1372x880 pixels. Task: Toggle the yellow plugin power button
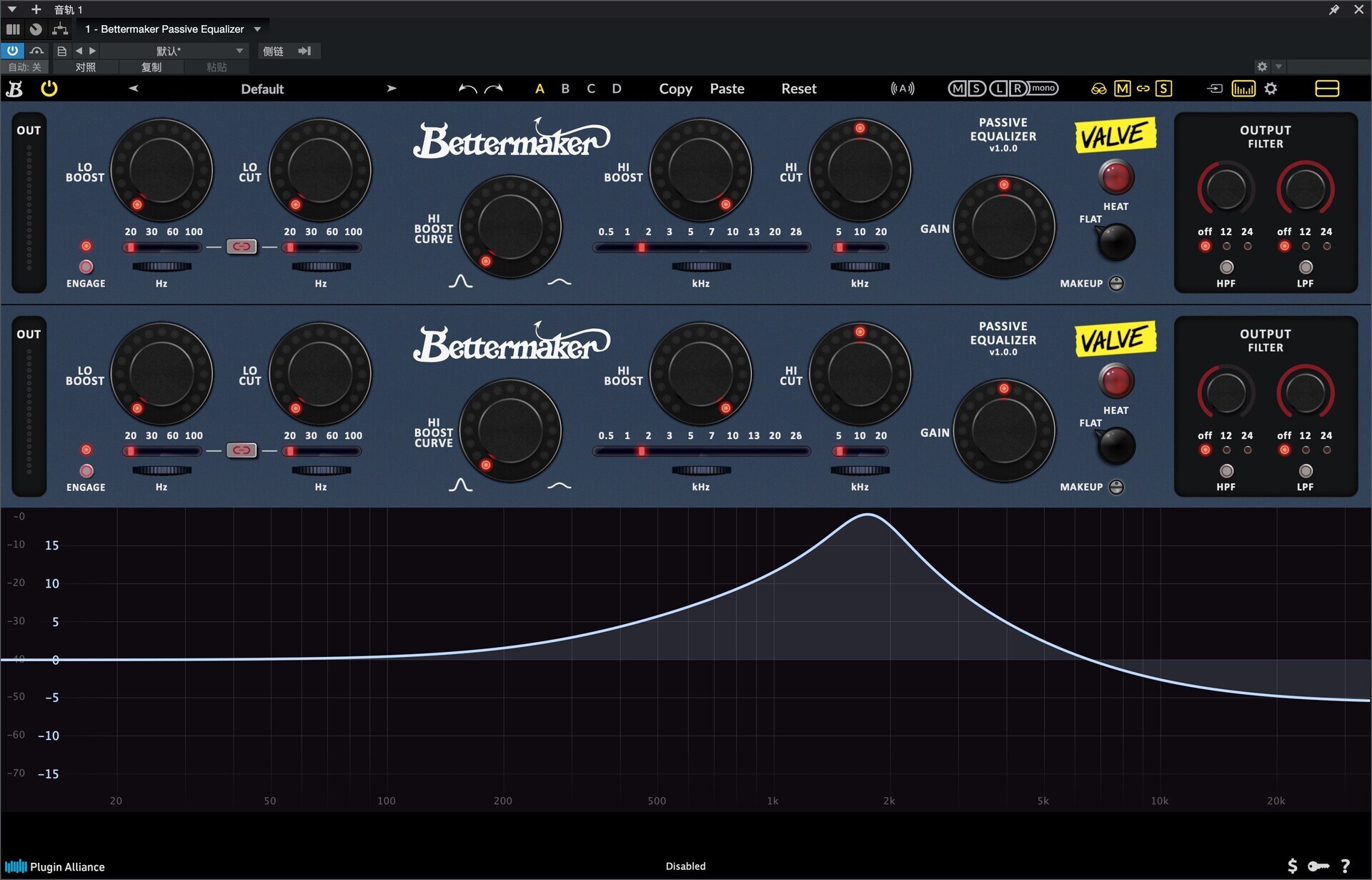[x=49, y=89]
